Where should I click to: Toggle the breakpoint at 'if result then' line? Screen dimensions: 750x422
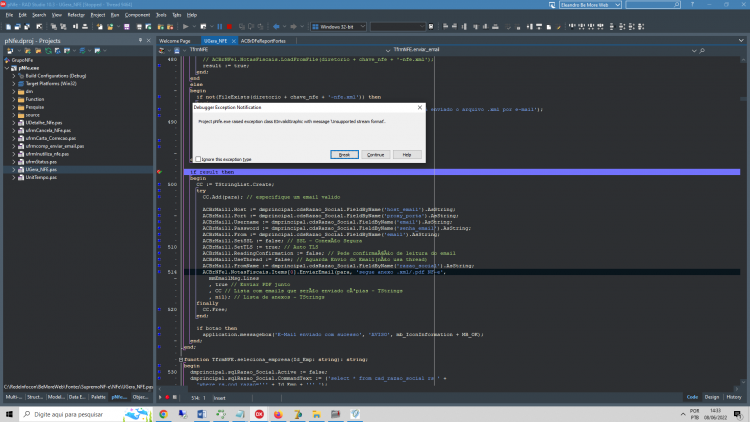point(160,172)
